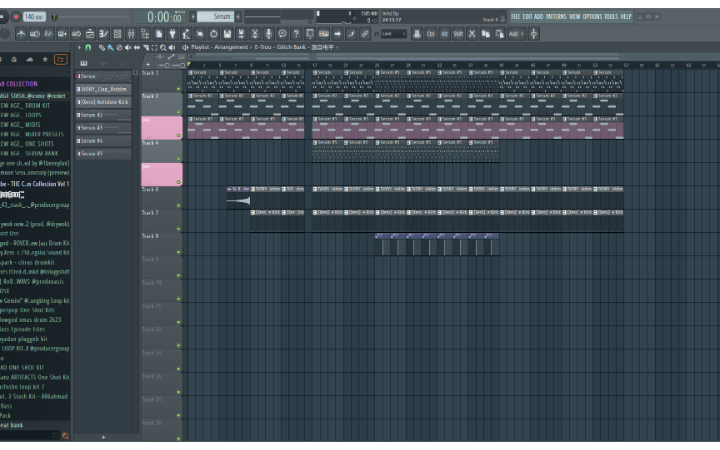Viewport: 720px width, 450px height.
Task: Click the tuning fork icon after Add
Action: pyautogui.click(x=534, y=34)
